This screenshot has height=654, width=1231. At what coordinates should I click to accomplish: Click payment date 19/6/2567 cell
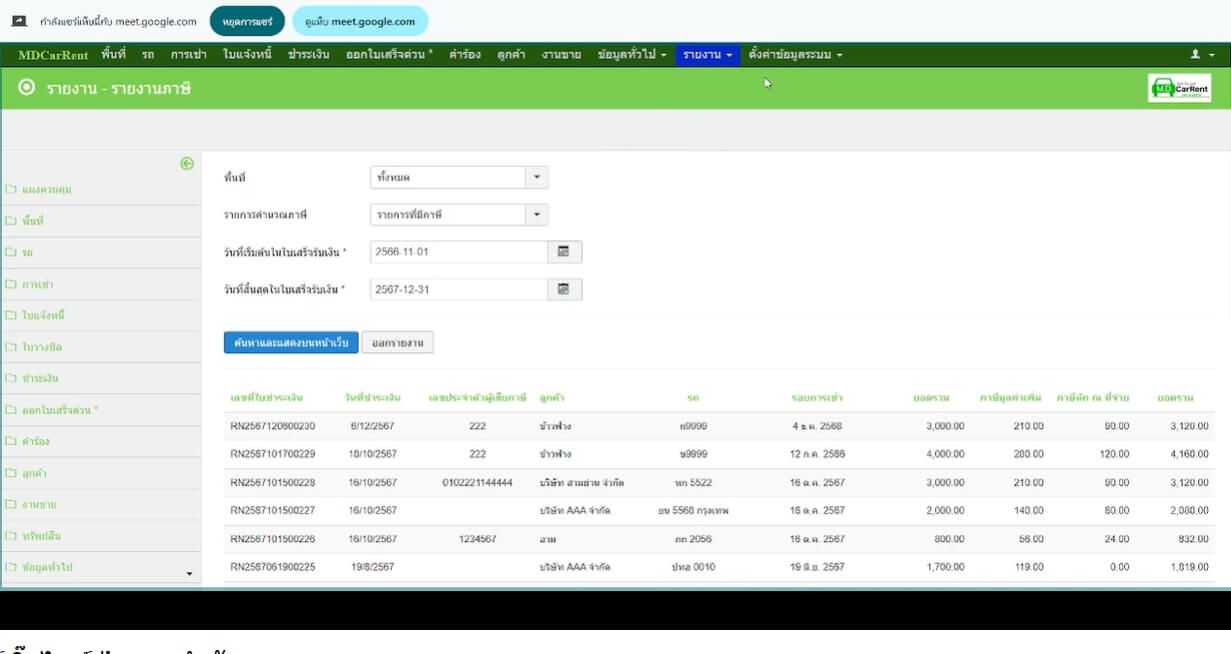(x=373, y=567)
